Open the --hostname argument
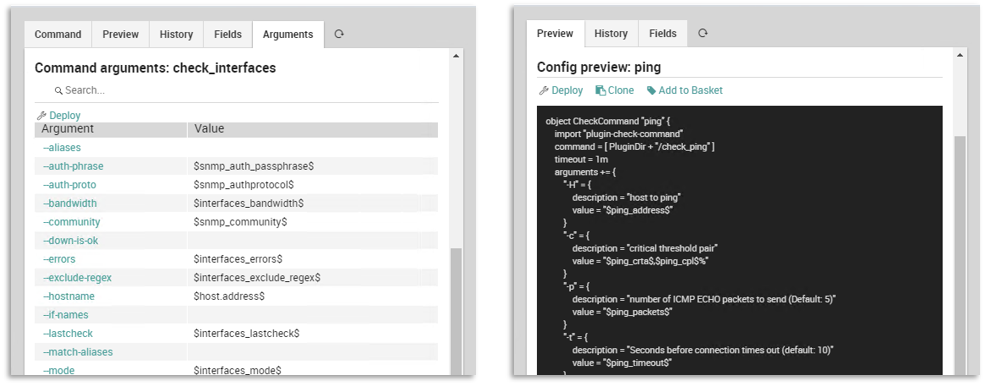 tap(68, 296)
